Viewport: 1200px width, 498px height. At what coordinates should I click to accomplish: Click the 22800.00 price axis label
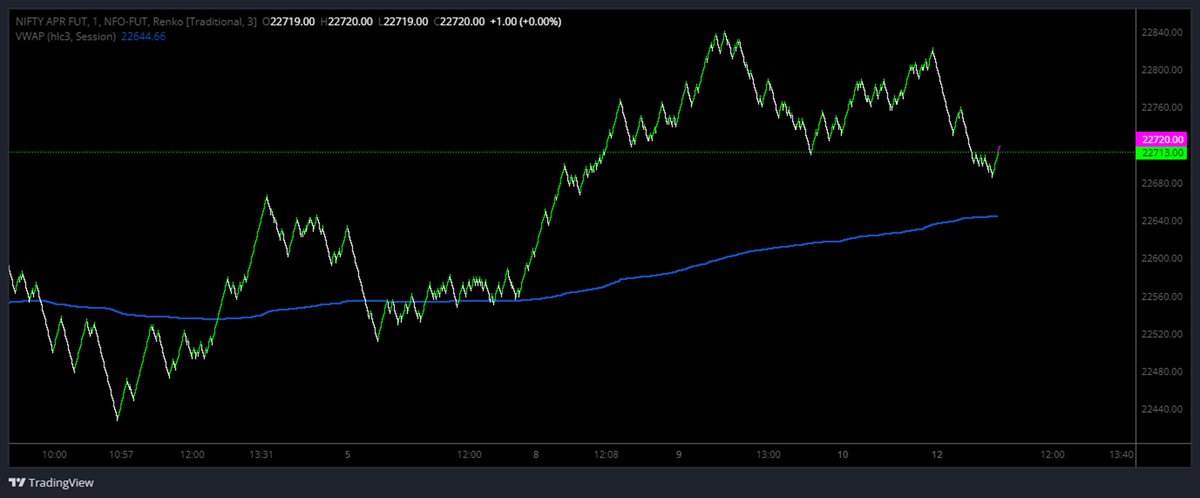click(1162, 70)
